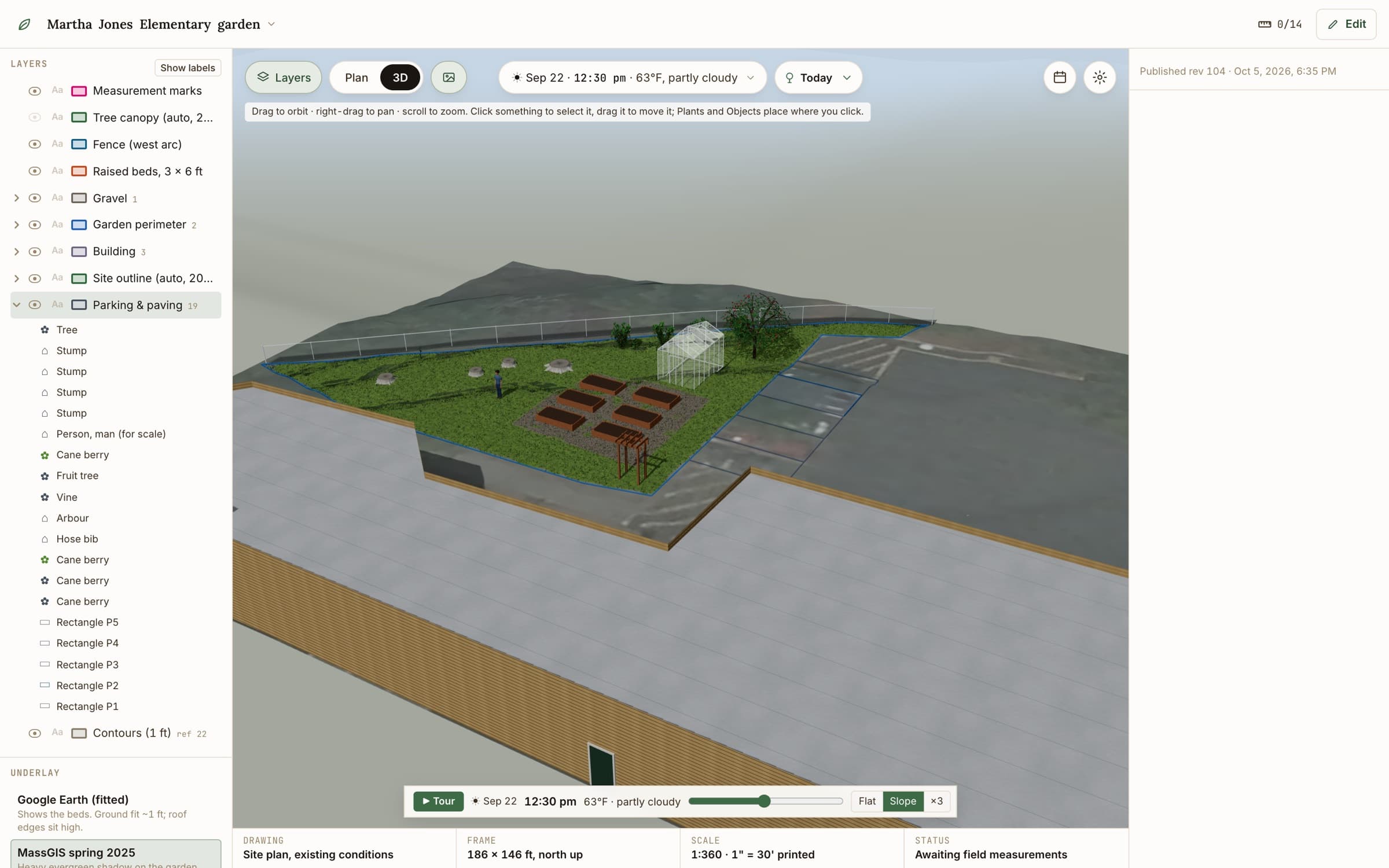Image resolution: width=1389 pixels, height=868 pixels.
Task: Switch to the 3D view tab
Action: pyautogui.click(x=400, y=78)
